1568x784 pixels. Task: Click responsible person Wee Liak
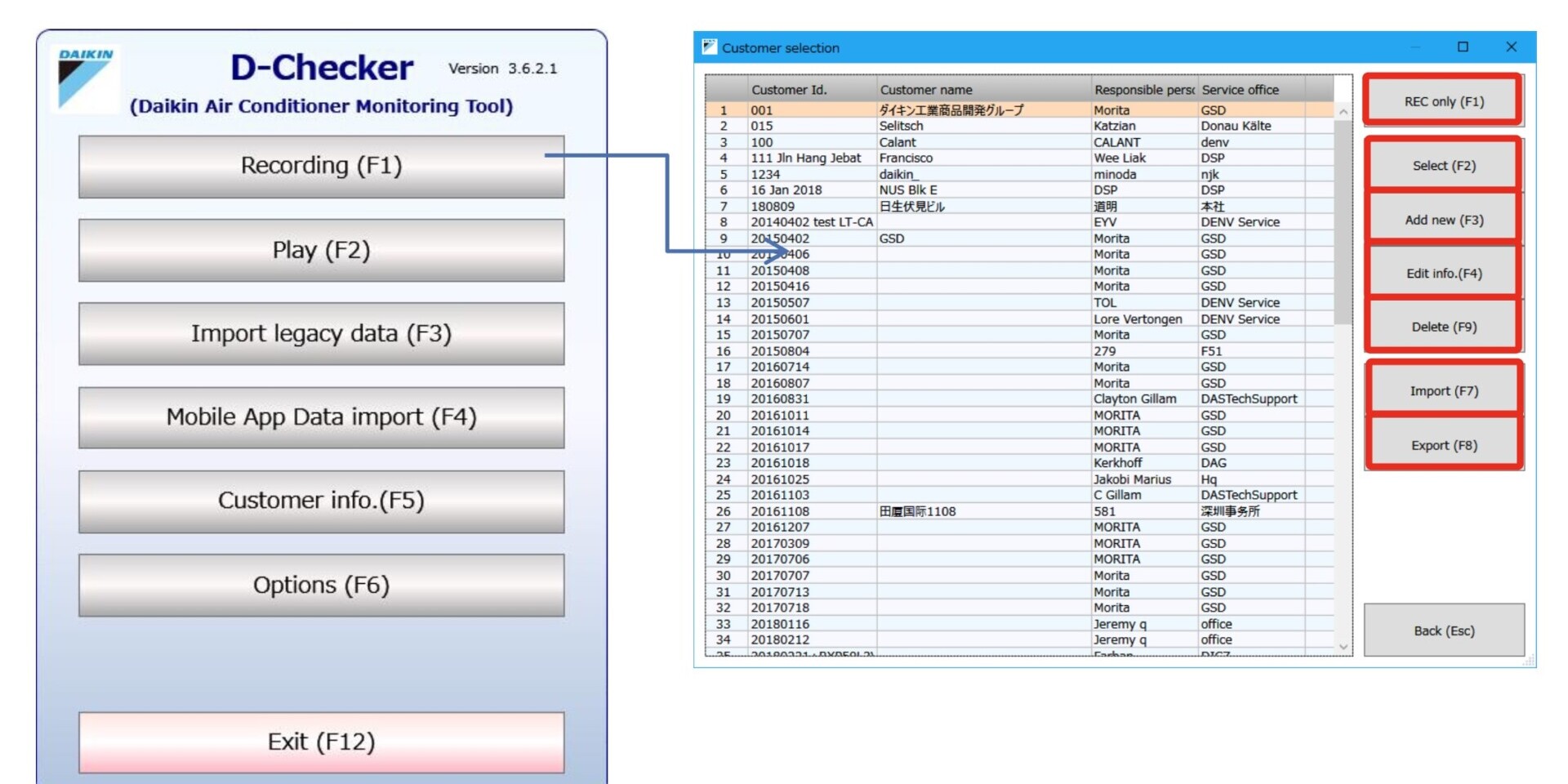(1120, 158)
